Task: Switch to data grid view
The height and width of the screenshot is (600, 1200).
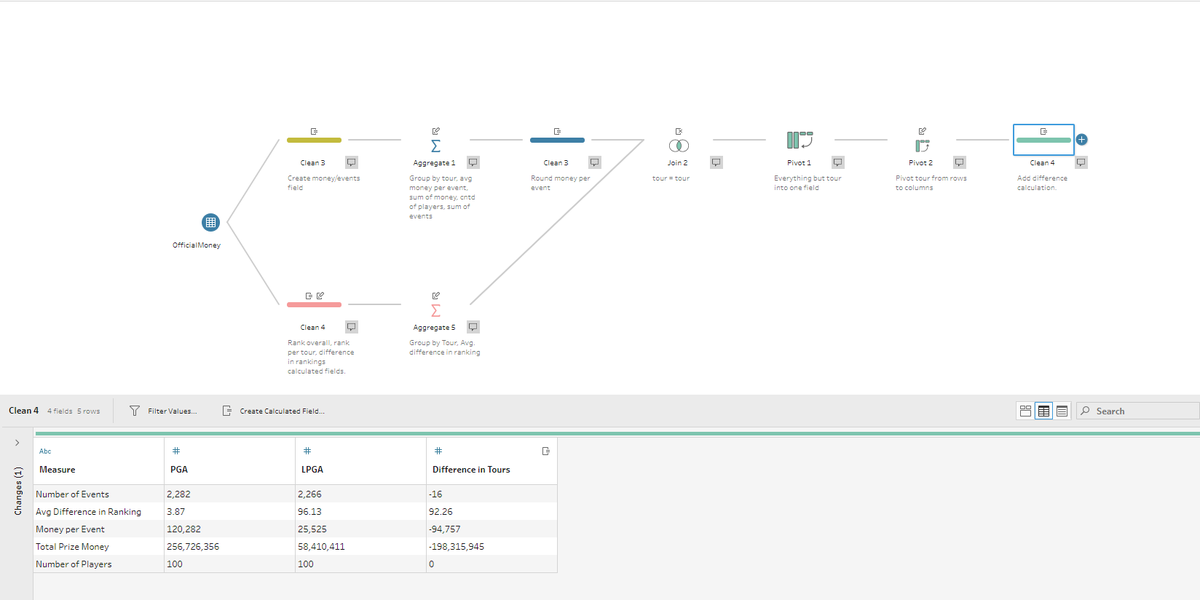Action: (x=1044, y=411)
